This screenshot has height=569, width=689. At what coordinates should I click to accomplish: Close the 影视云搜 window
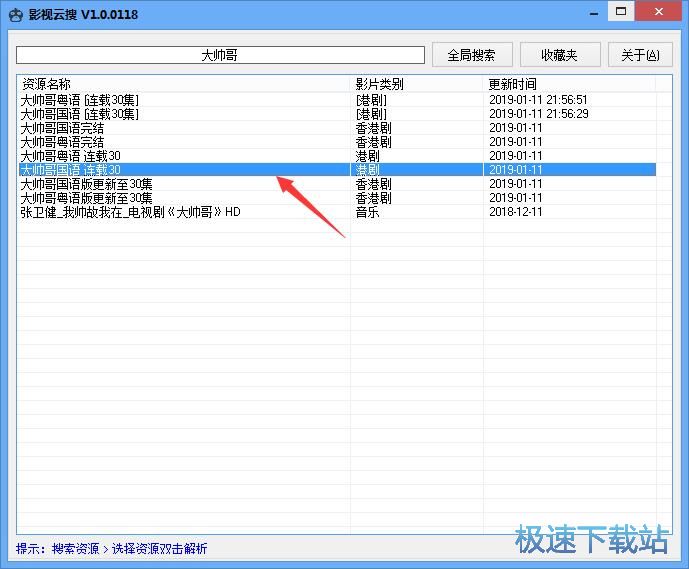click(659, 12)
